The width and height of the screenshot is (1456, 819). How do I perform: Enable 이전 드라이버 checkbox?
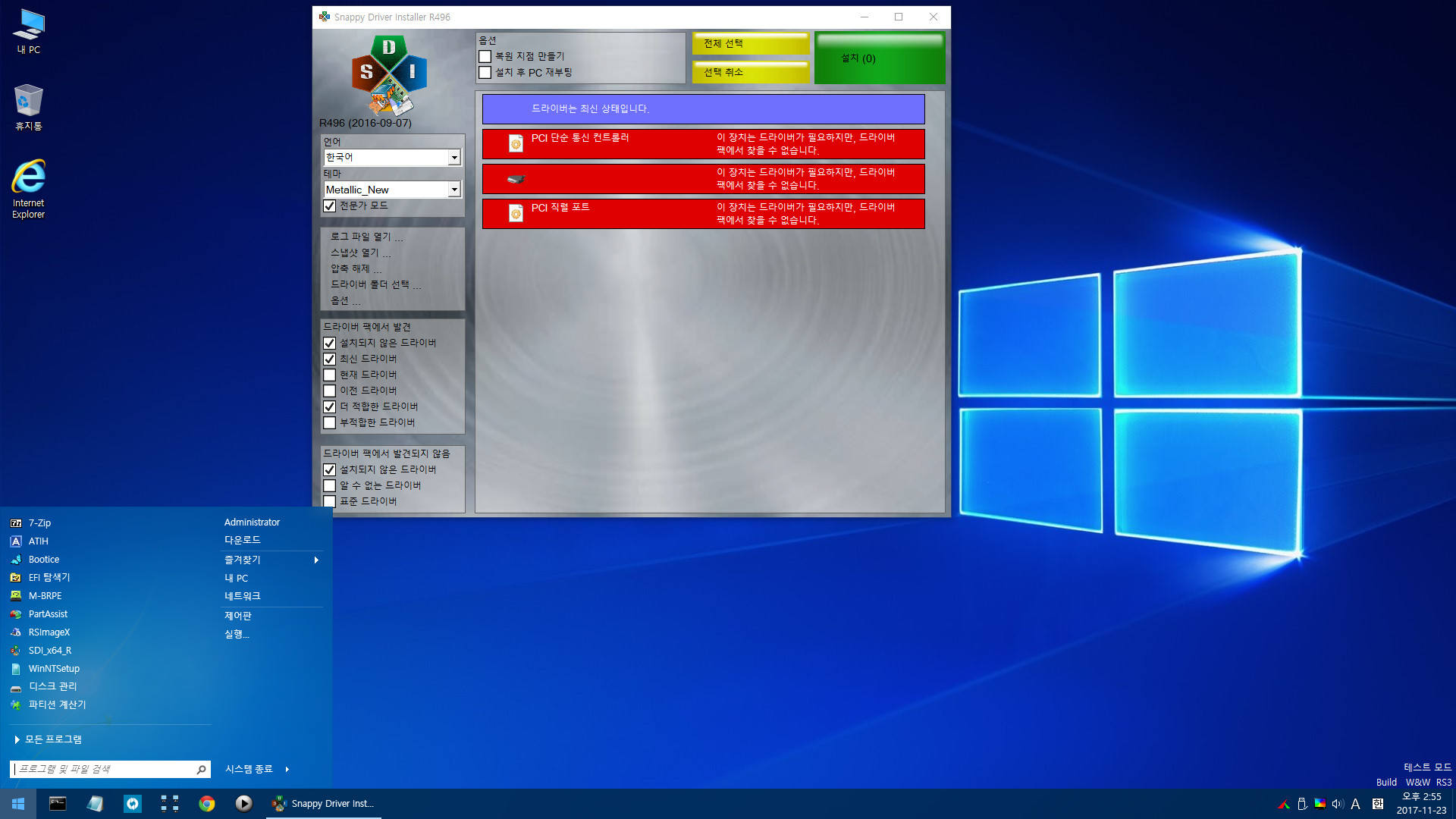[330, 391]
